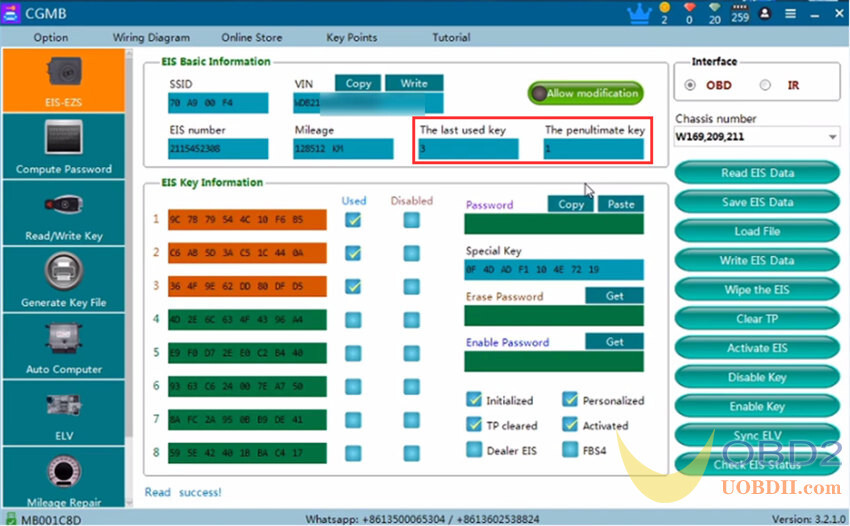This screenshot has height=526, width=850.
Task: Click the Read EIS Data button
Action: (757, 173)
